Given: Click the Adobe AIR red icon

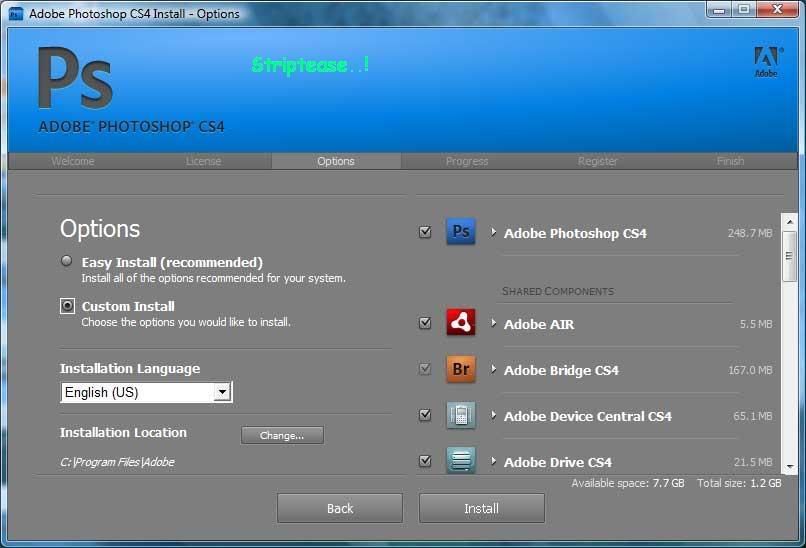Looking at the screenshot, I should point(461,322).
